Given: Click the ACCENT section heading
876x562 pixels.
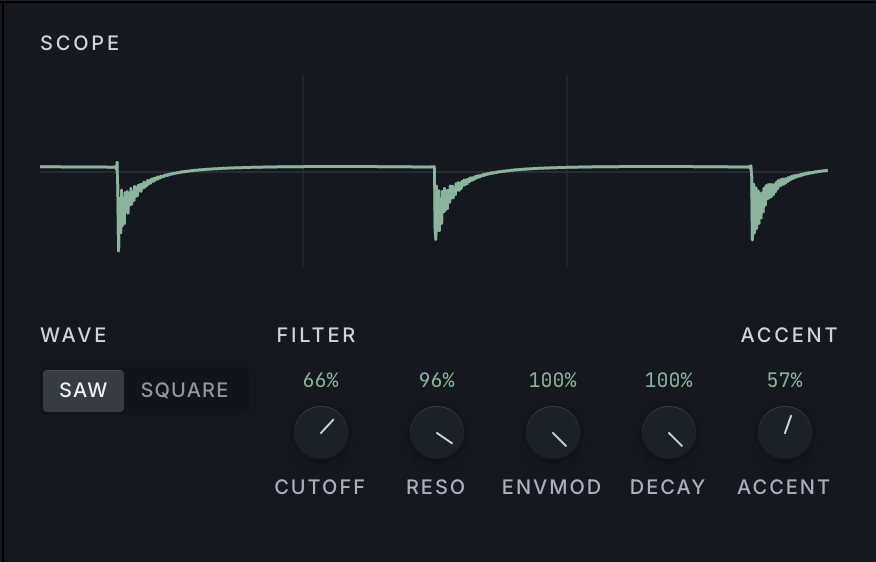Looking at the screenshot, I should [x=789, y=335].
